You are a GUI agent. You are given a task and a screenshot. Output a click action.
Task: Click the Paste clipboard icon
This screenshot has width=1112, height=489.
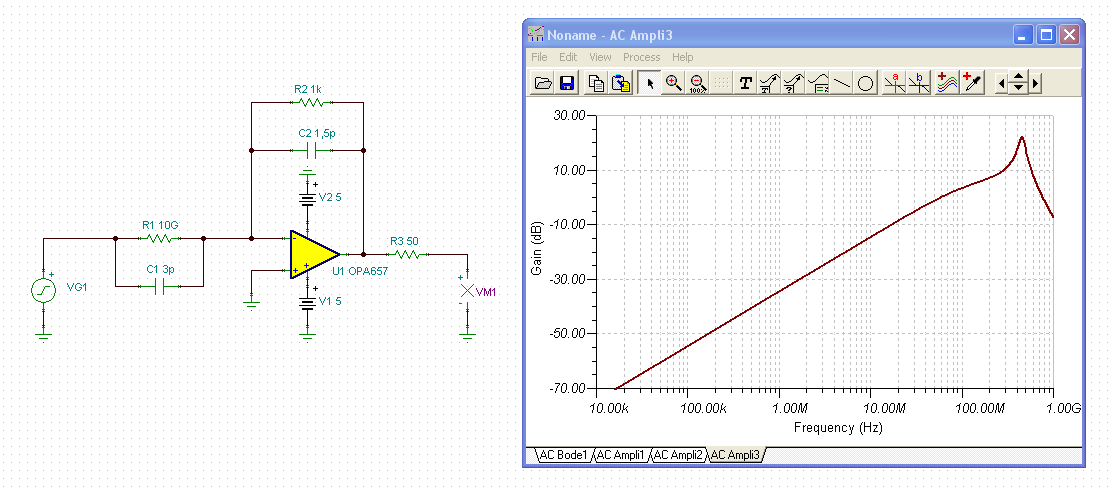tap(621, 83)
